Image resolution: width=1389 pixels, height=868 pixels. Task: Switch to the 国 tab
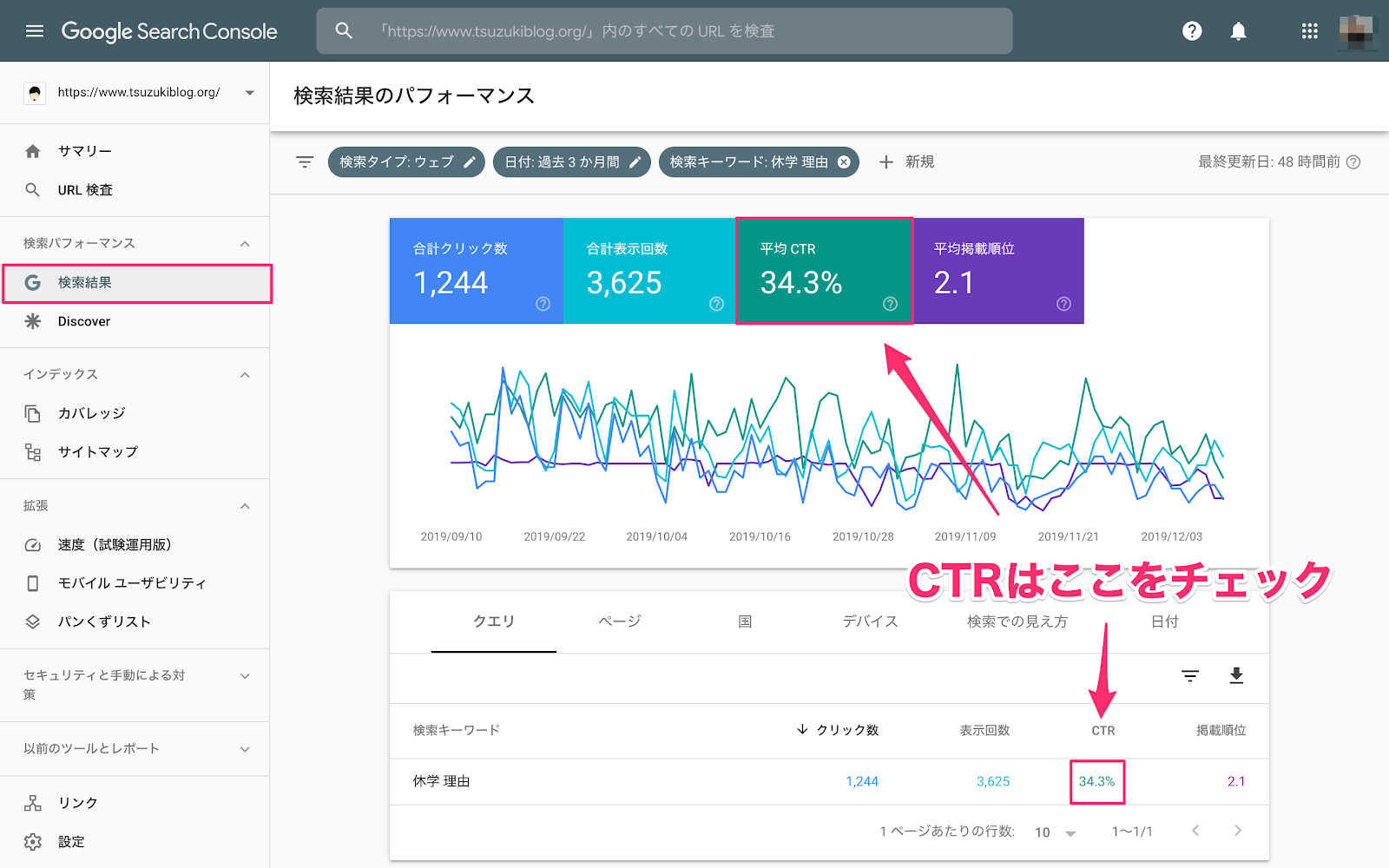point(745,621)
